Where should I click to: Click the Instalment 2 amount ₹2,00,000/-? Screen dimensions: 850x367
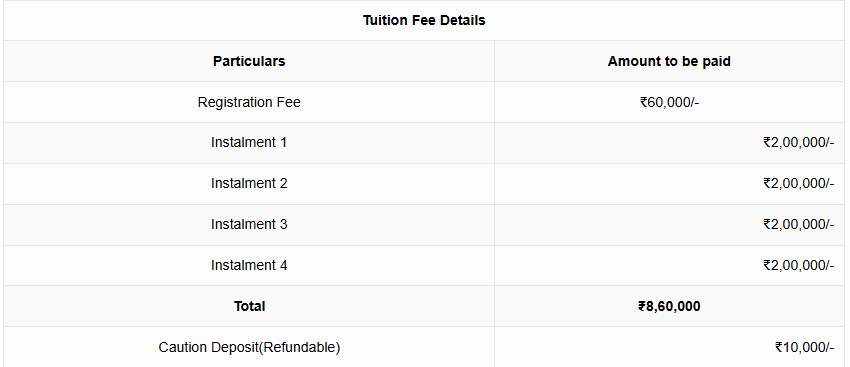pos(799,183)
